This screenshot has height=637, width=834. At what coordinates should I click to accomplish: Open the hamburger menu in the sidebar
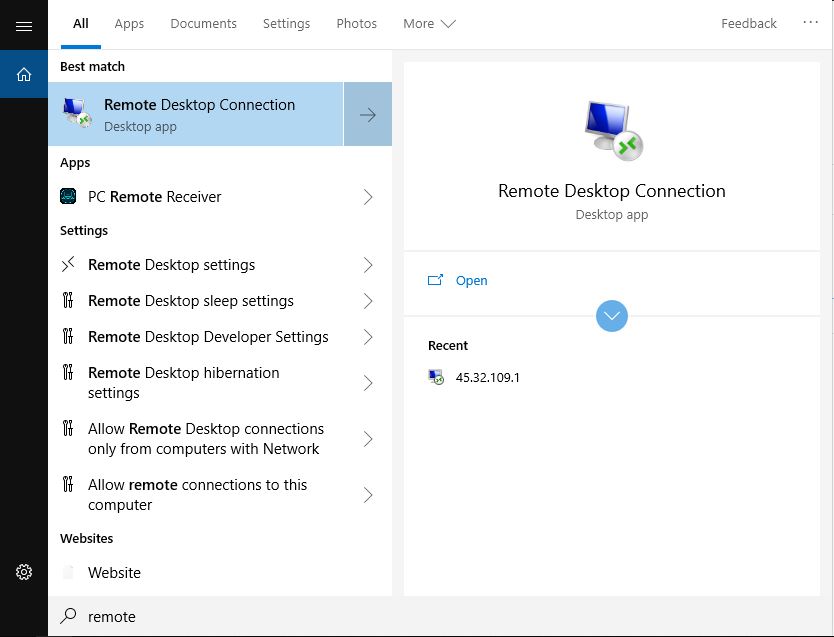(x=24, y=26)
